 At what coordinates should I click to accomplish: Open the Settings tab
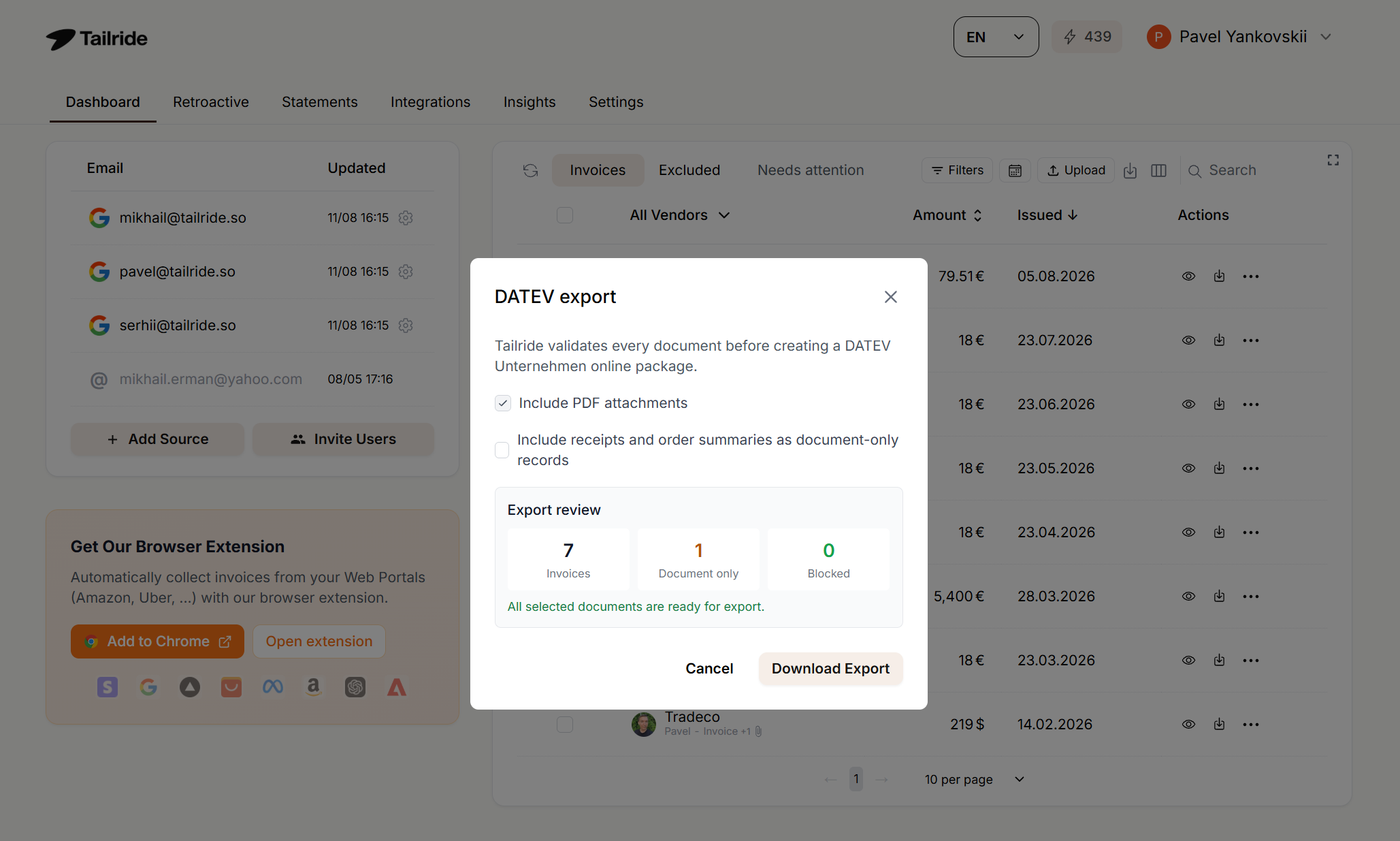616,102
